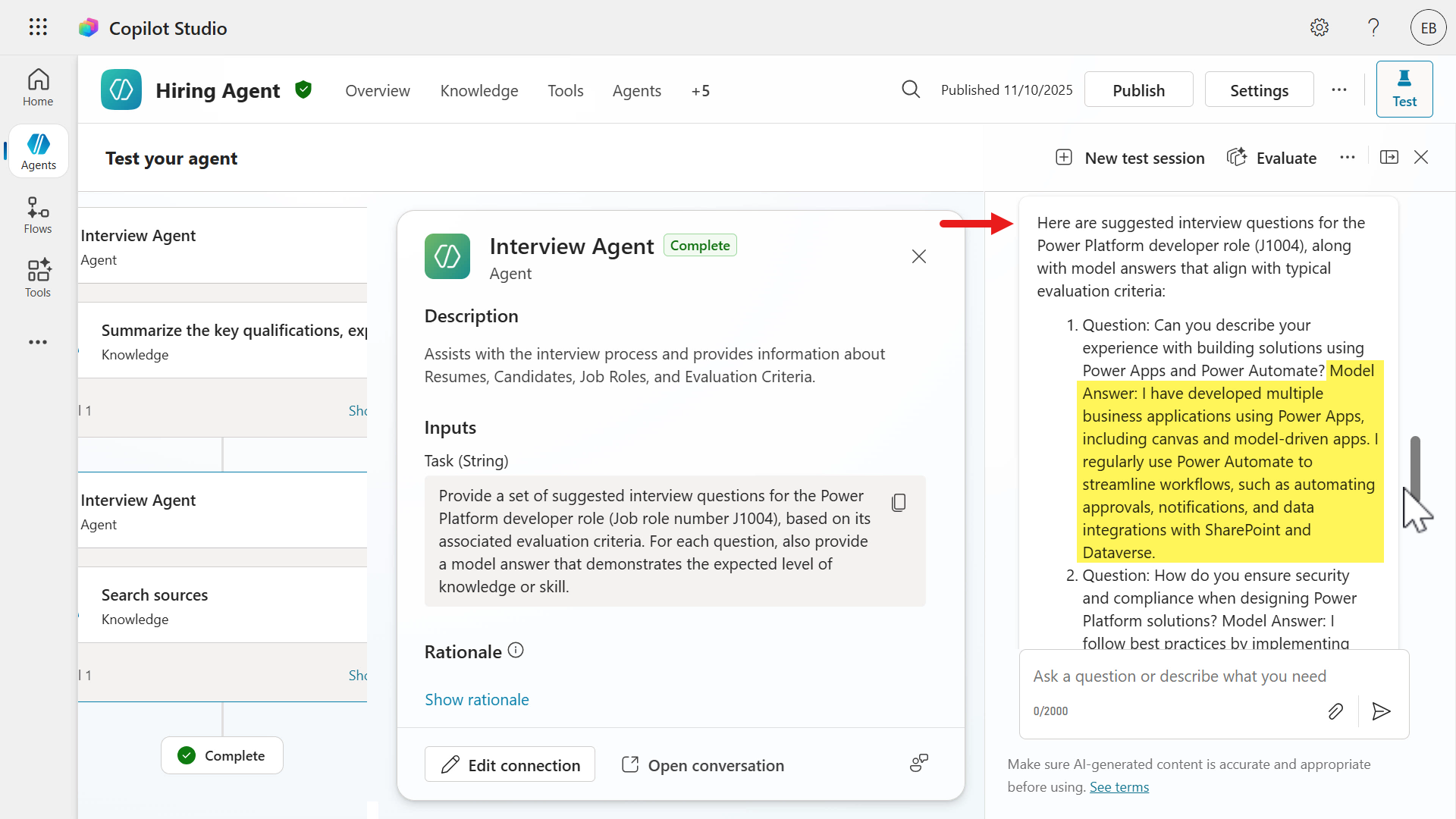Go to Flows in the sidebar
The height and width of the screenshot is (819, 1456).
coord(38,215)
